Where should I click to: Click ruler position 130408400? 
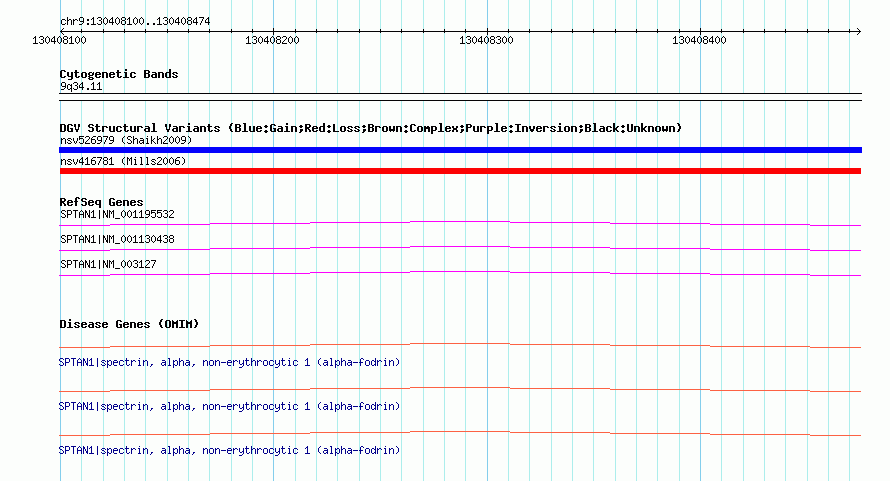[x=699, y=40]
